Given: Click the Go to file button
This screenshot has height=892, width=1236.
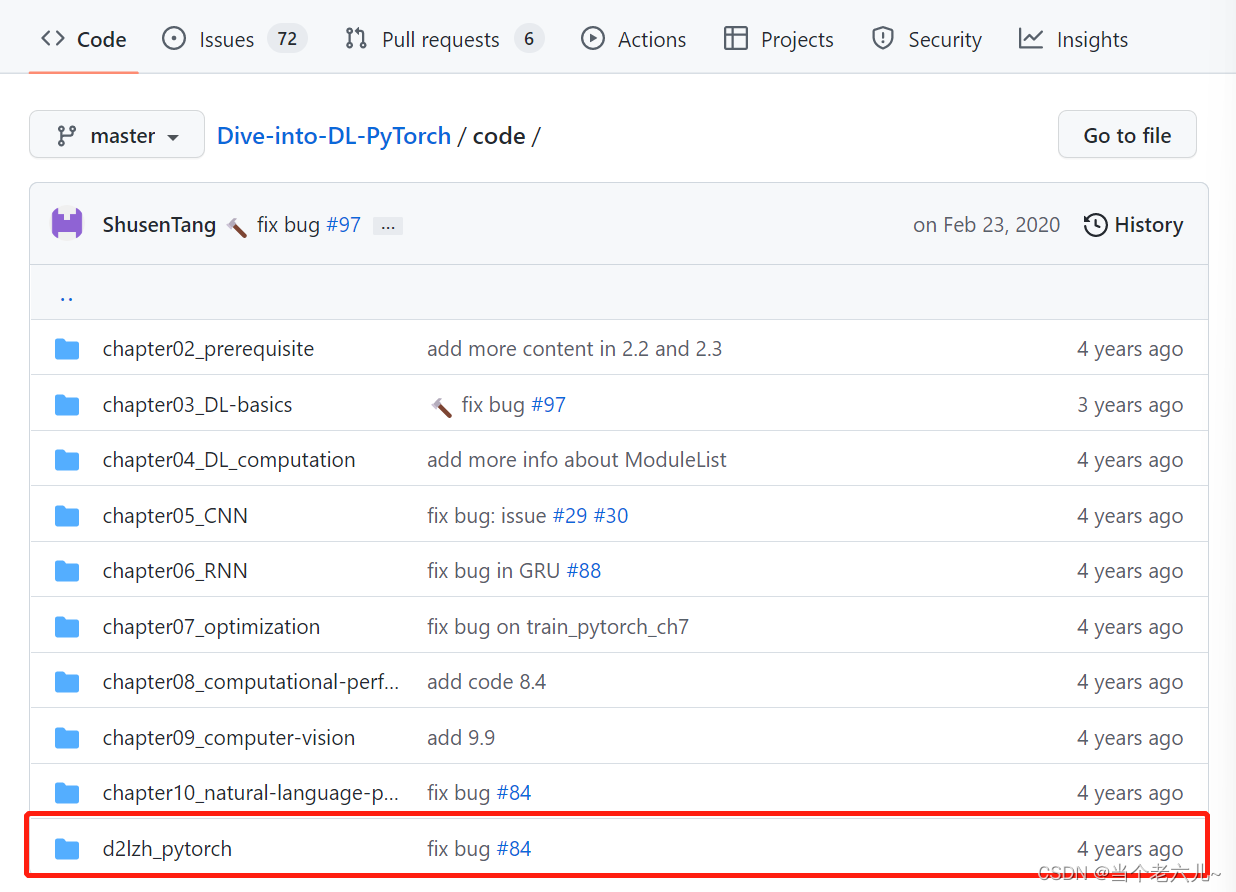Looking at the screenshot, I should (x=1127, y=134).
